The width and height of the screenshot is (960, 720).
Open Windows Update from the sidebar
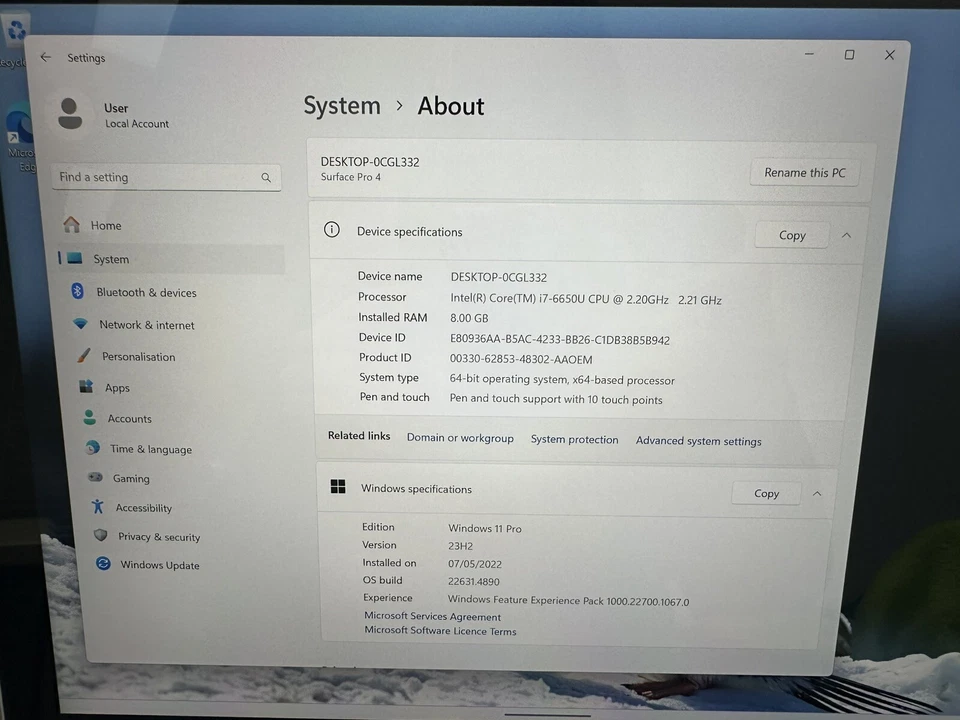(x=160, y=565)
